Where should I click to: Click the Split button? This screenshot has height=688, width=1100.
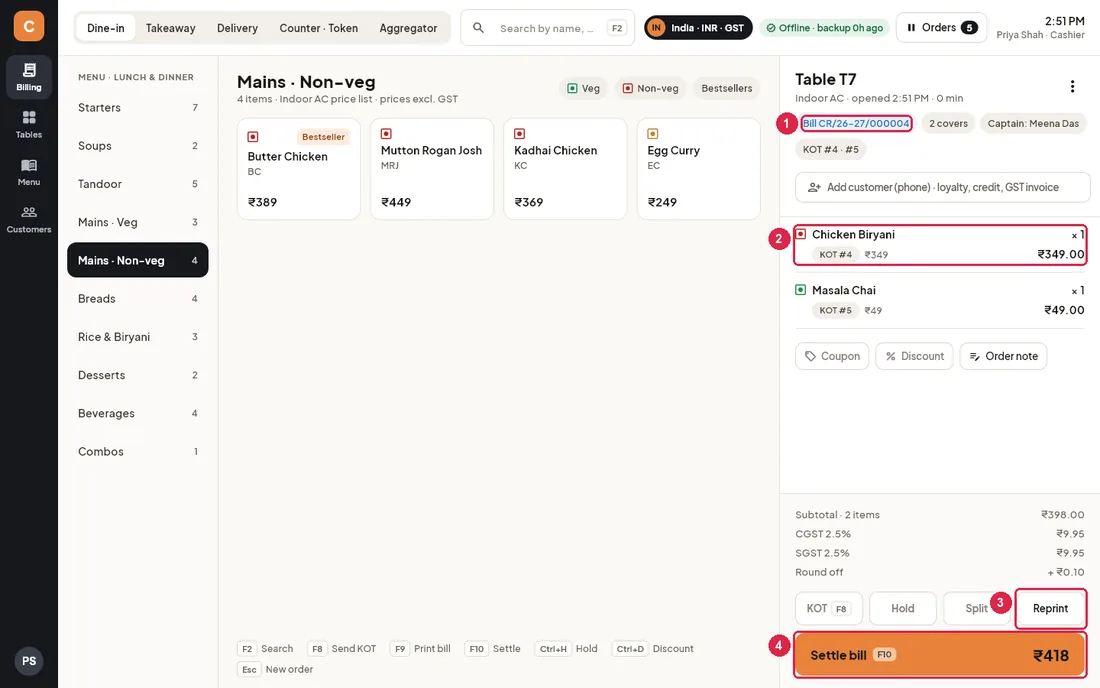point(976,608)
